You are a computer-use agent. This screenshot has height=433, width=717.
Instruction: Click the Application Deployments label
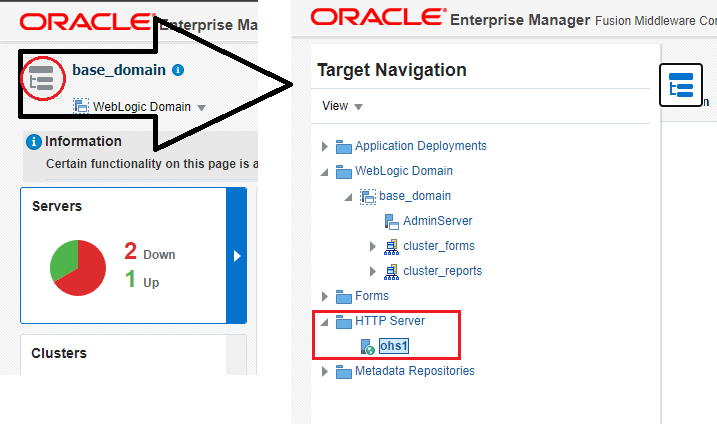pyautogui.click(x=421, y=146)
